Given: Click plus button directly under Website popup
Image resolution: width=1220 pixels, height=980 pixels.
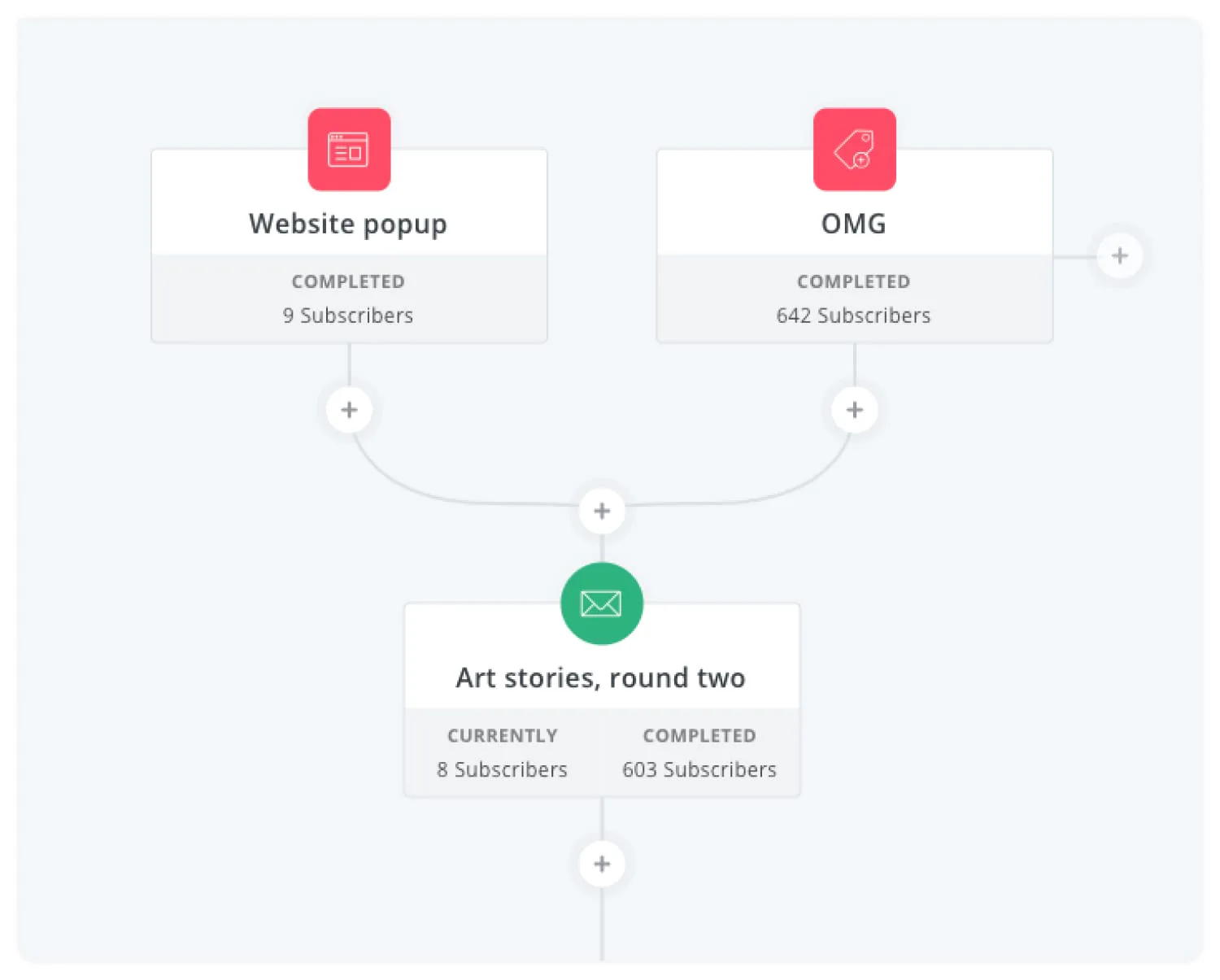Looking at the screenshot, I should tap(349, 410).
